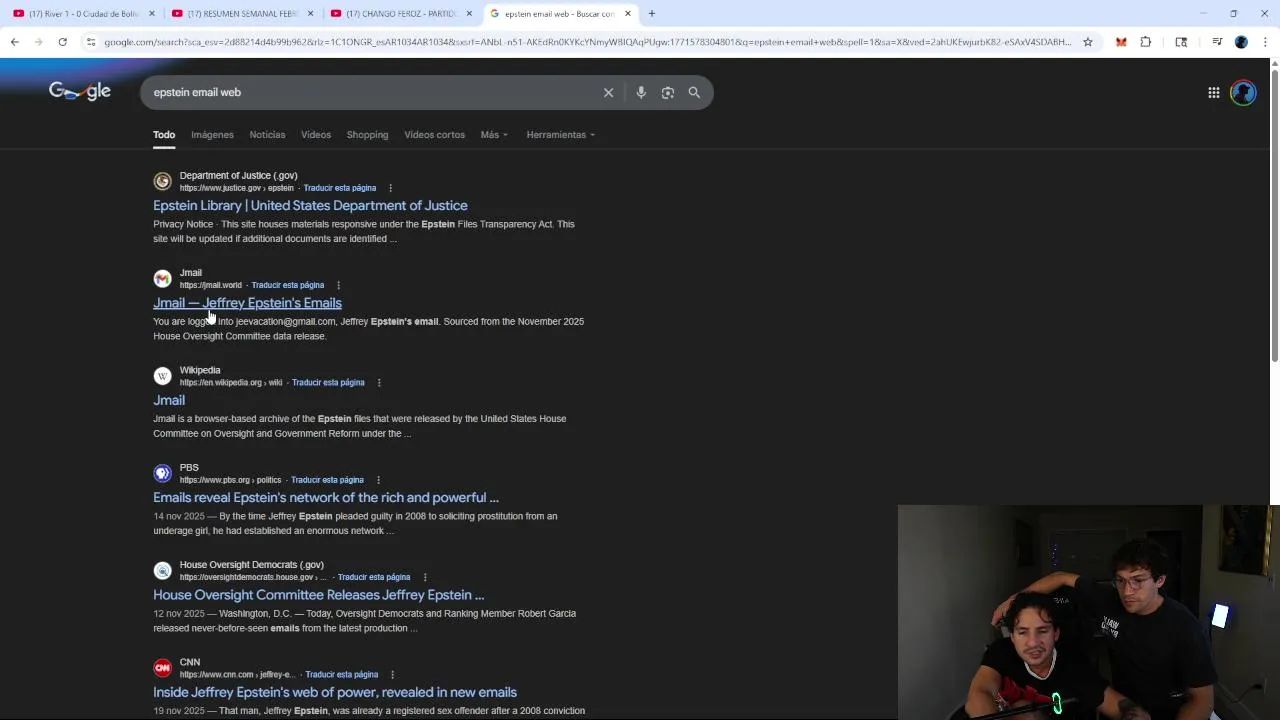Click the side panel search icon in toolbar
1280x720 pixels.
(1181, 42)
